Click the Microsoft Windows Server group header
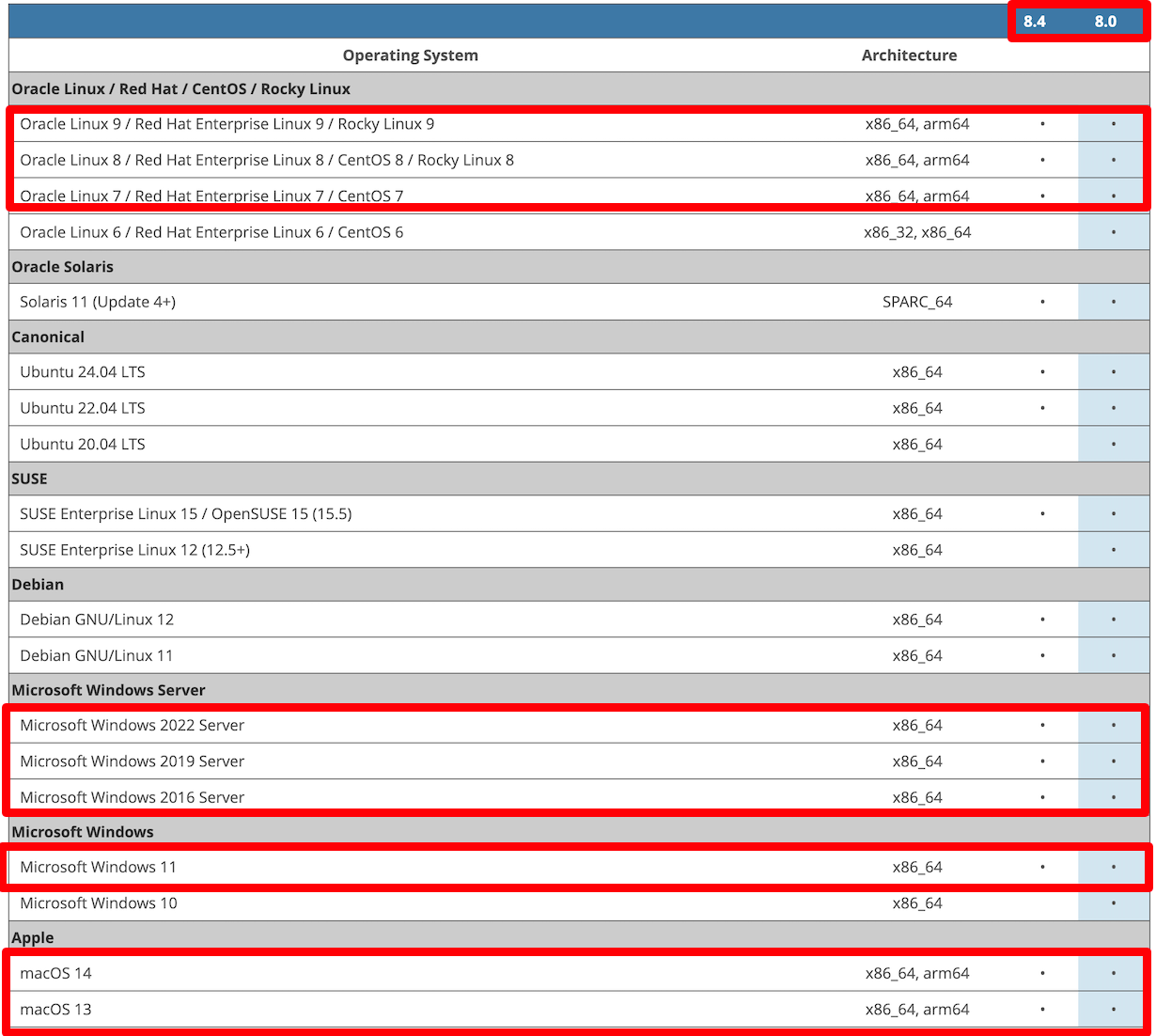 (x=579, y=690)
